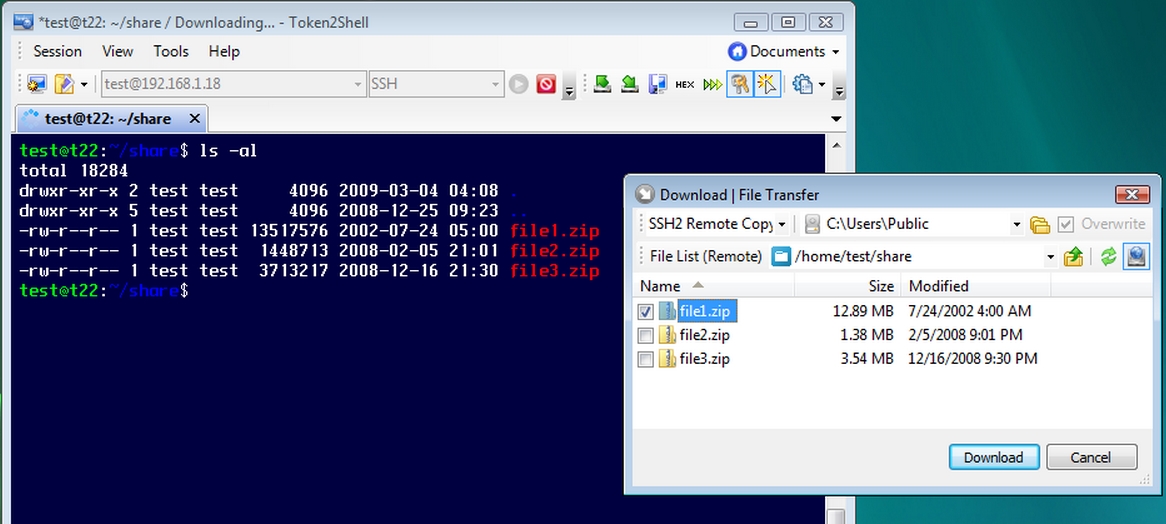Uncheck the file1.zip checkbox
The height and width of the screenshot is (524, 1166).
tap(645, 311)
